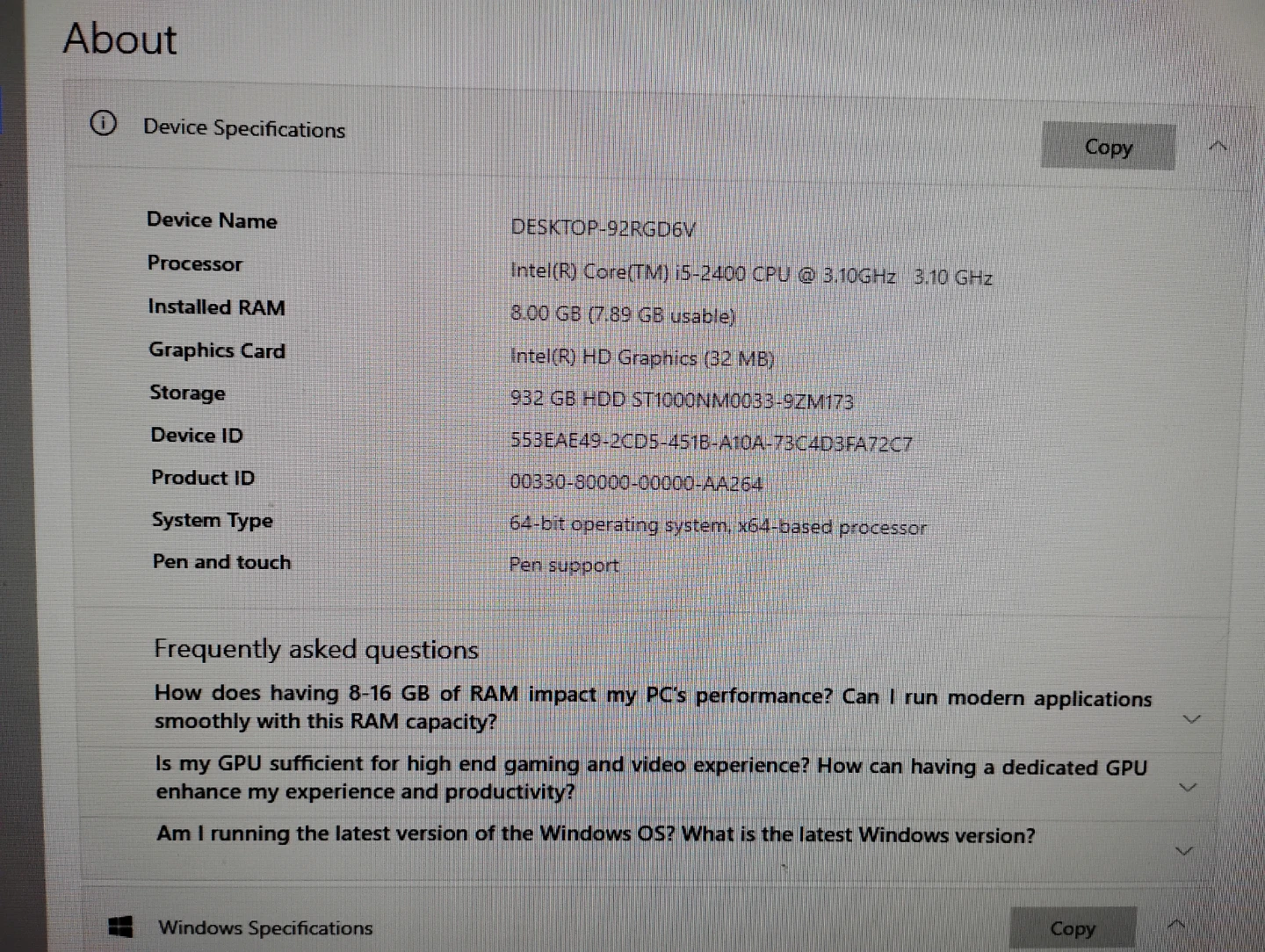Screen dimensions: 1265x952
Task: Copy the Windows Specifications details
Action: click(1073, 928)
